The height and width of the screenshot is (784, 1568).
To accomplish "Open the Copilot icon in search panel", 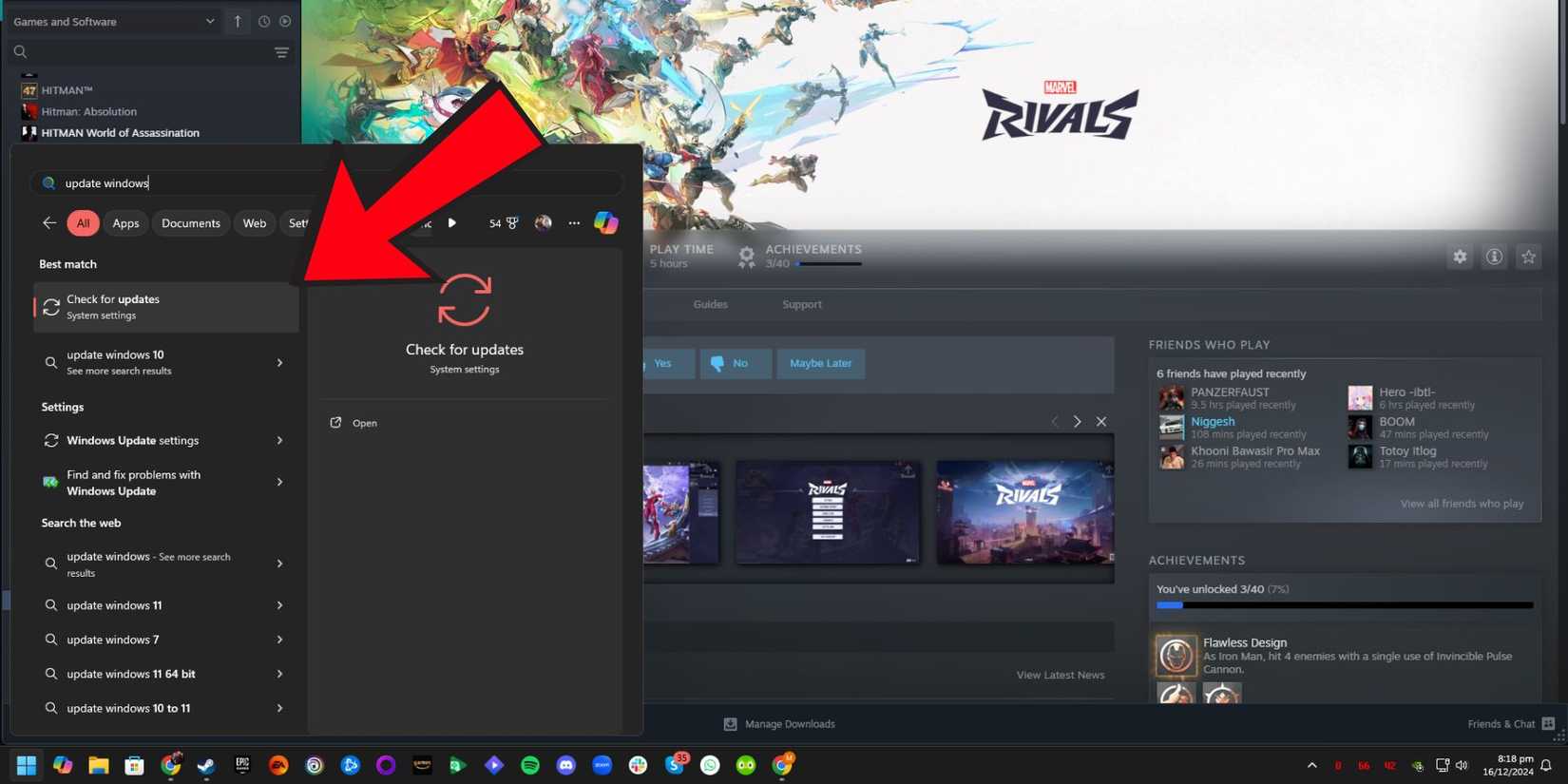I will pyautogui.click(x=606, y=222).
